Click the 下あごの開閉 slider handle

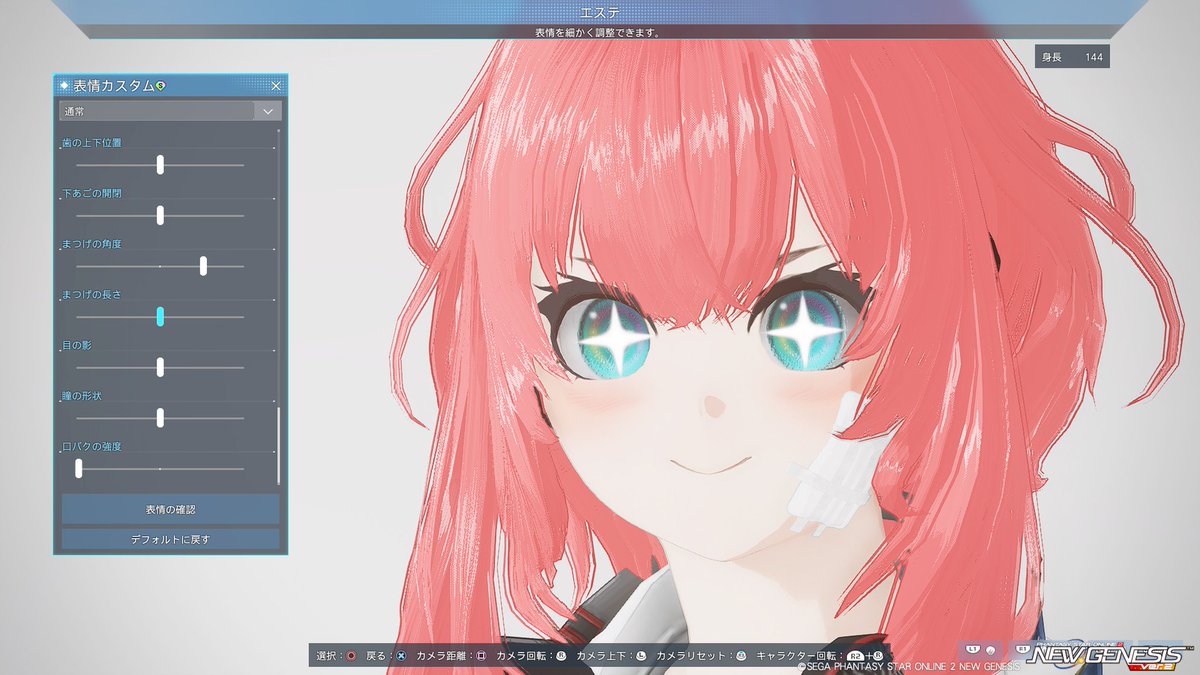point(160,215)
